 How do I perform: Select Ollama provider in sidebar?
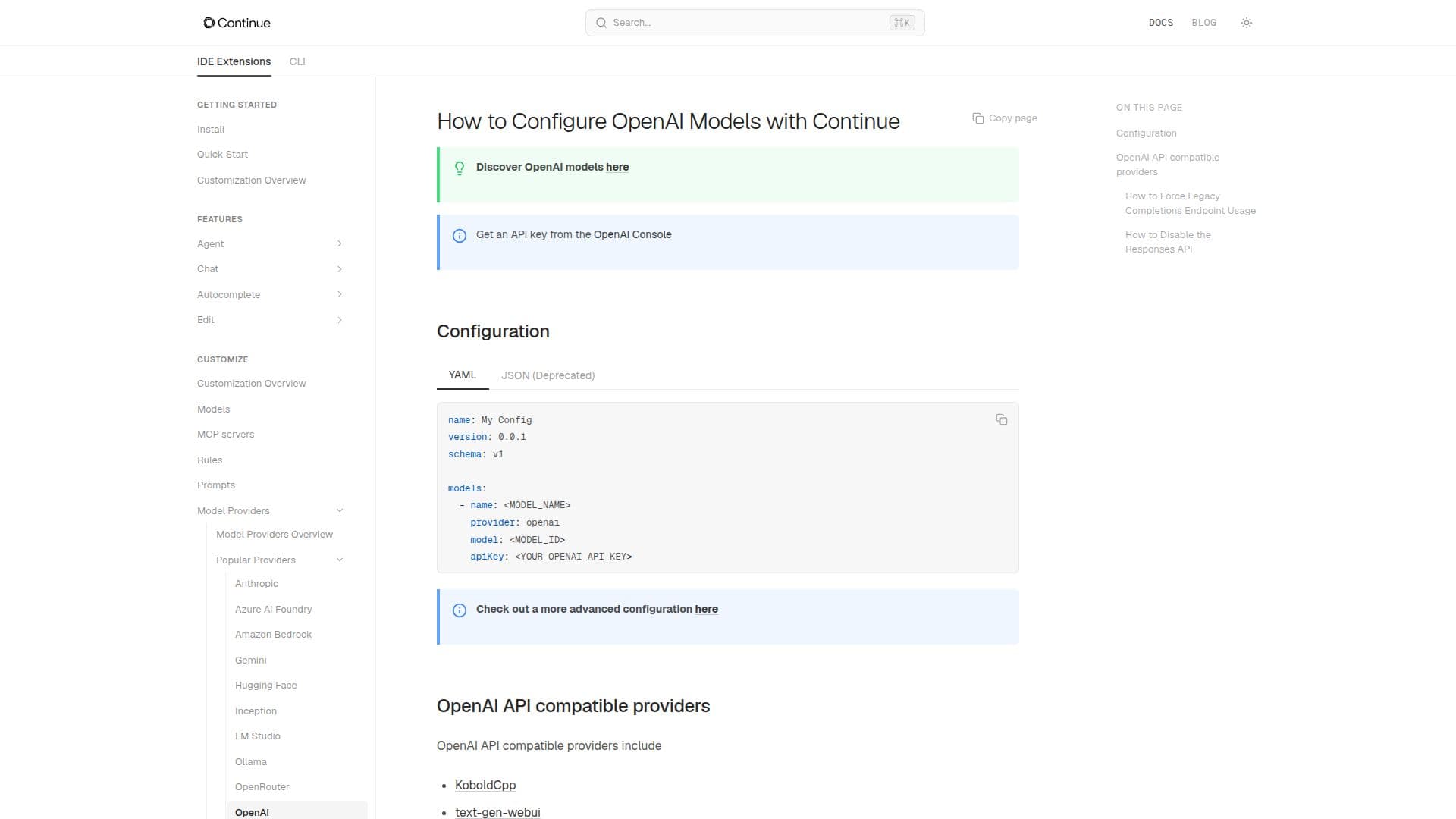(x=250, y=762)
